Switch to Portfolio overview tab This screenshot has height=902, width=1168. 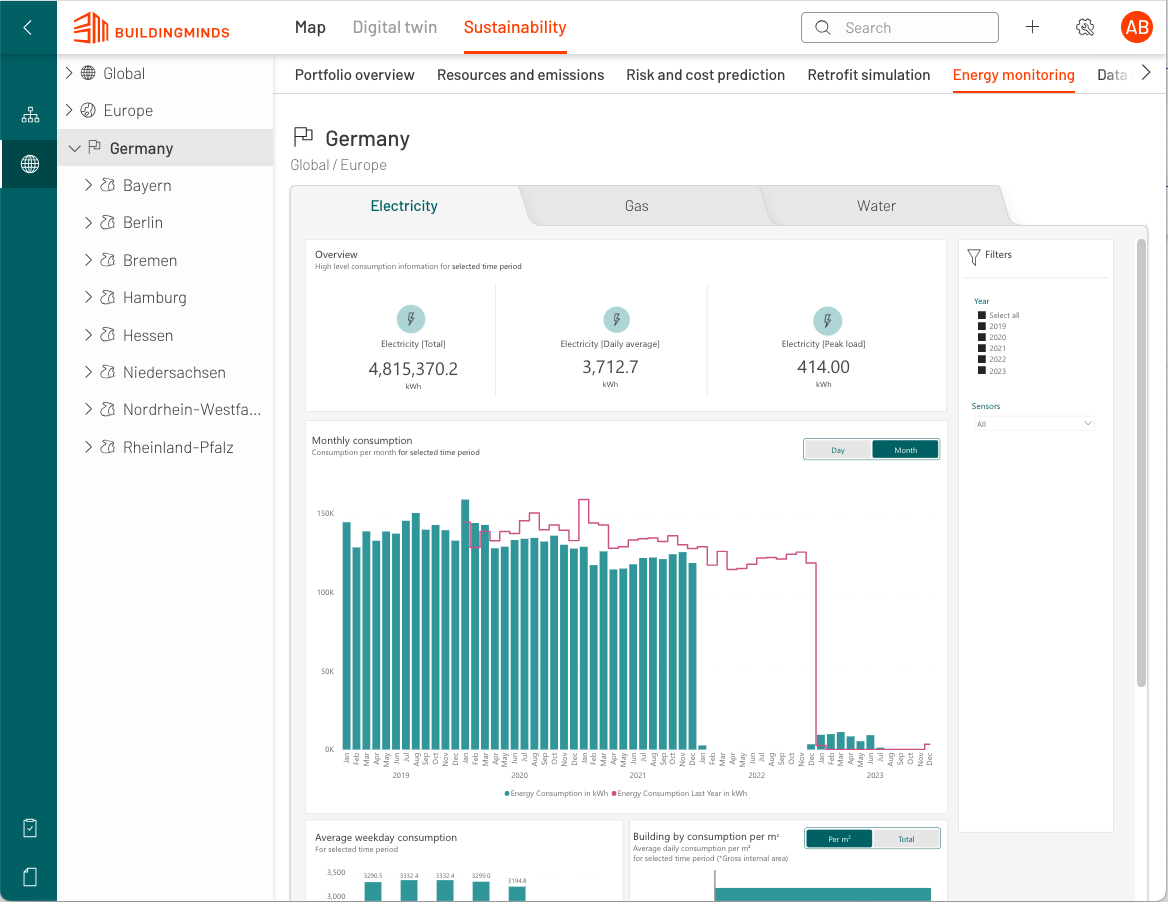pos(355,75)
